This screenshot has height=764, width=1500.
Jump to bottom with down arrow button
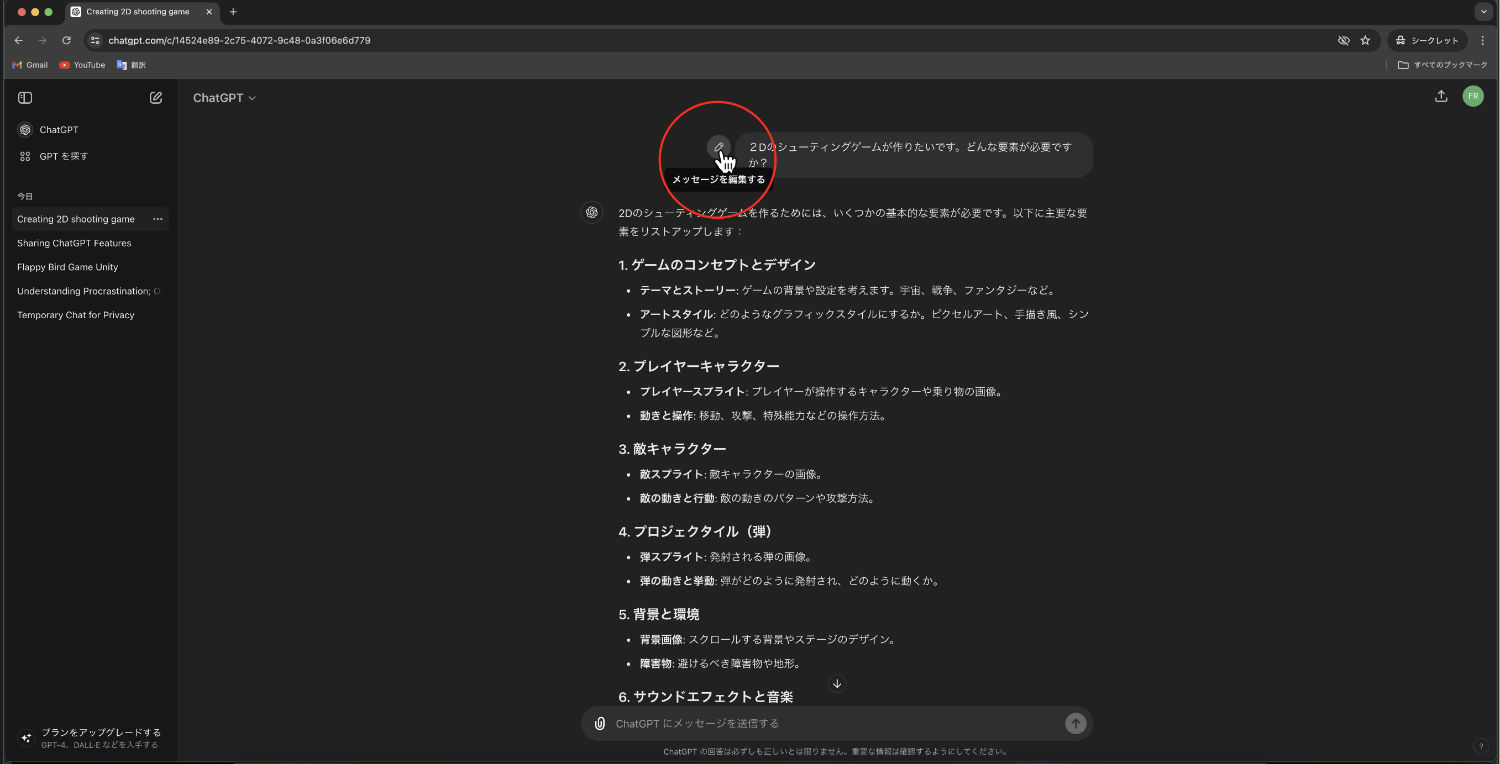[837, 684]
